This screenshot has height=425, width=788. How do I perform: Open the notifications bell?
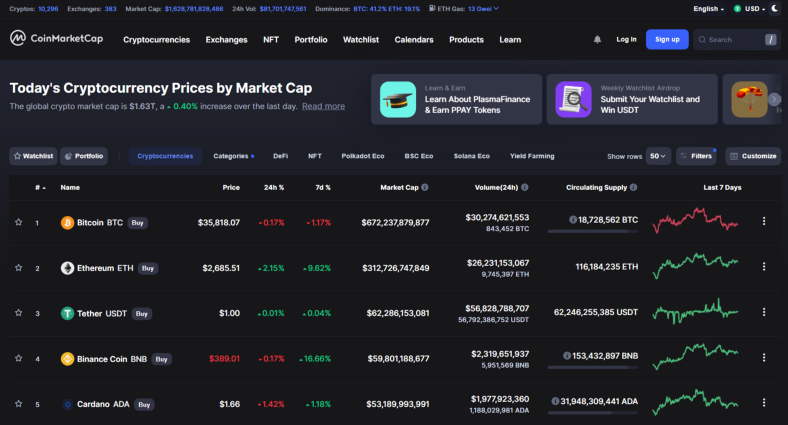pos(597,39)
